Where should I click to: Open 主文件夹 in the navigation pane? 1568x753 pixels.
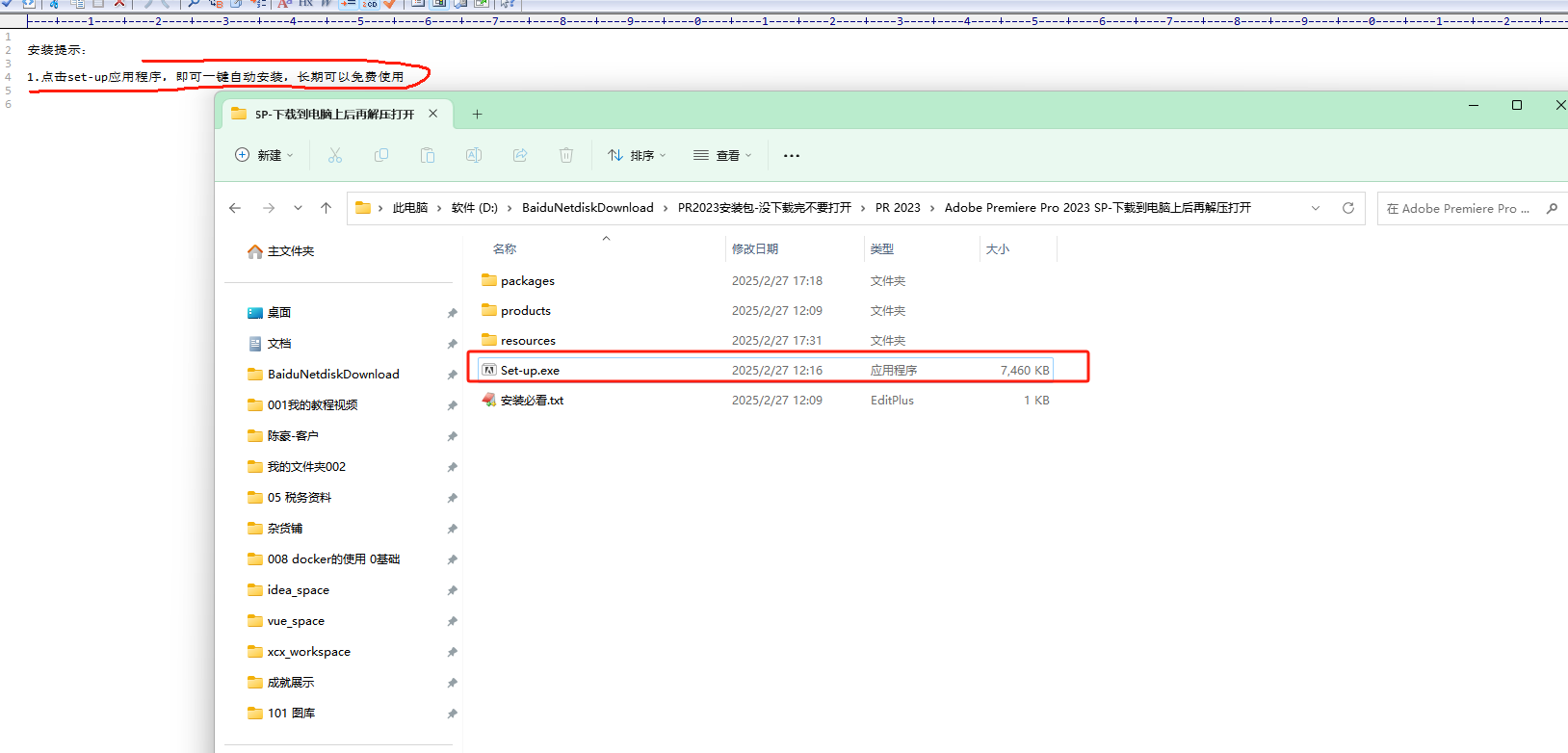[291, 251]
